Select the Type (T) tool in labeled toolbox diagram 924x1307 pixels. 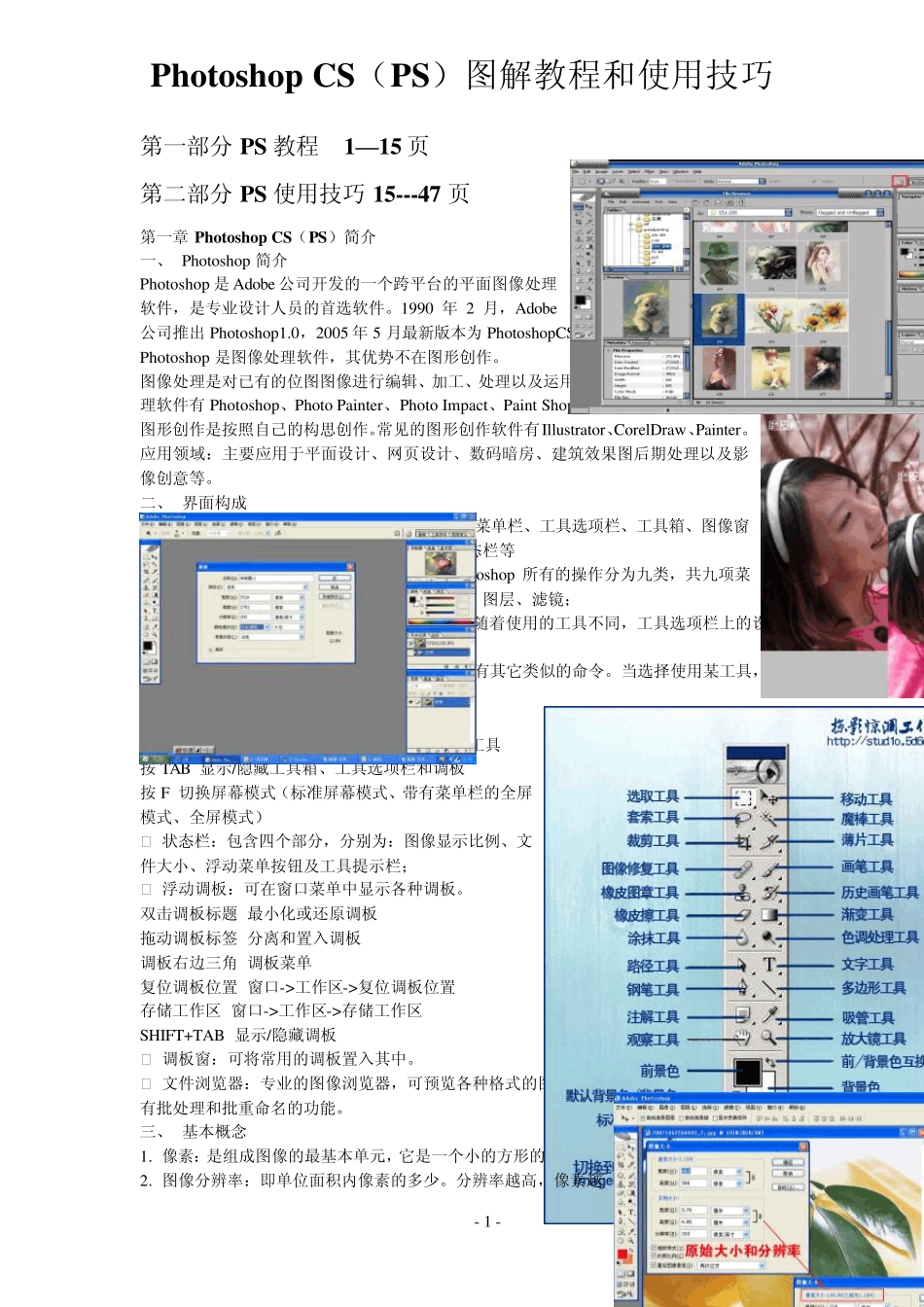coord(769,965)
